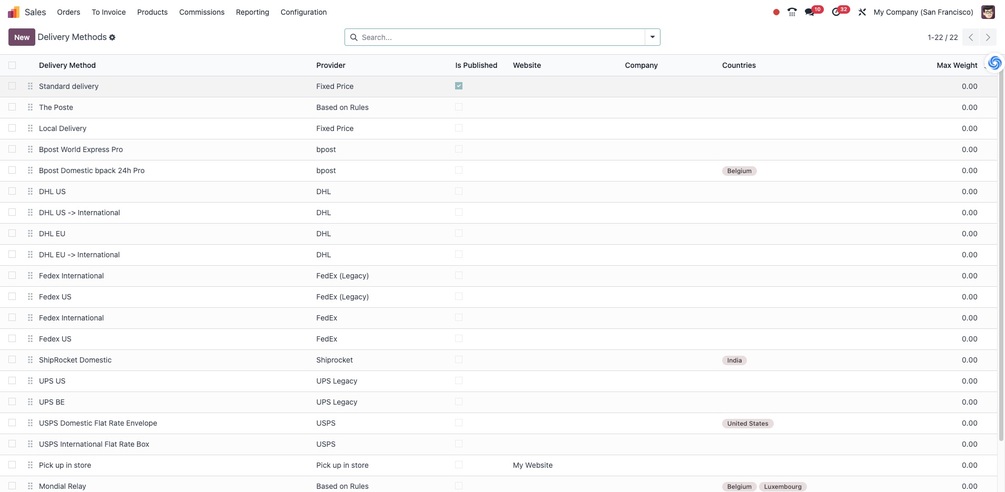Screen dimensions: 1005x492
Task: Open the Sales app name link
Action: click(35, 12)
